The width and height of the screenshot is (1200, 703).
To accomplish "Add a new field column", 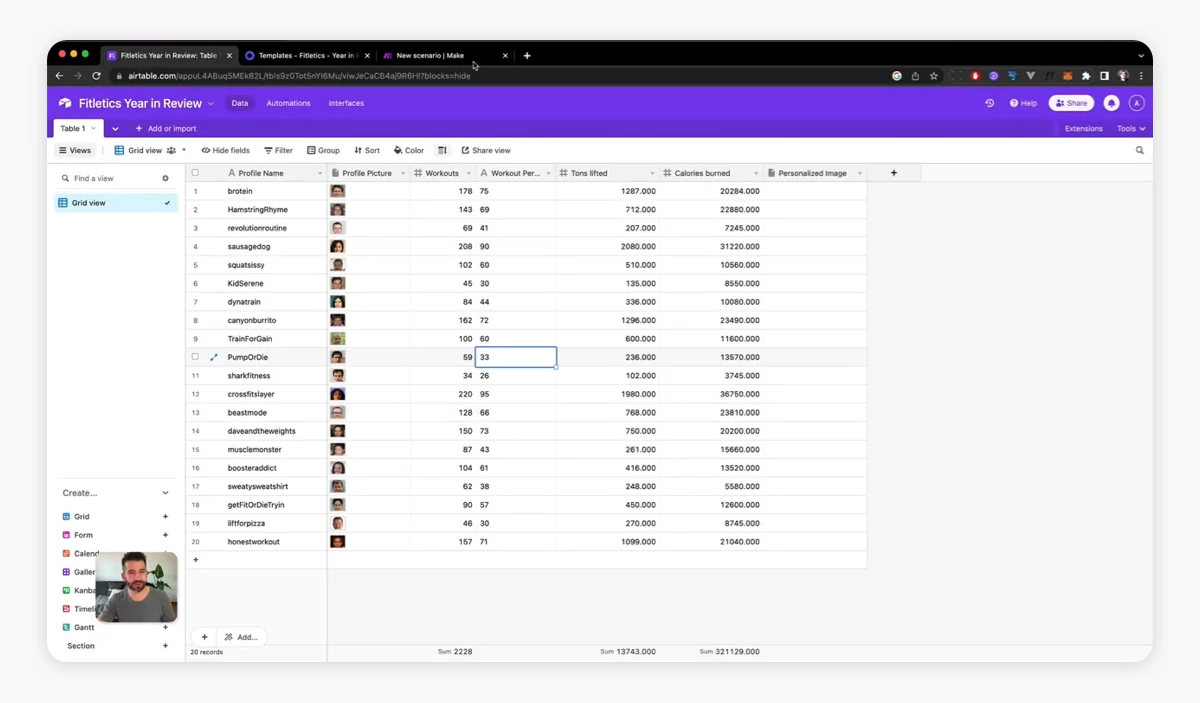I will click(893, 173).
